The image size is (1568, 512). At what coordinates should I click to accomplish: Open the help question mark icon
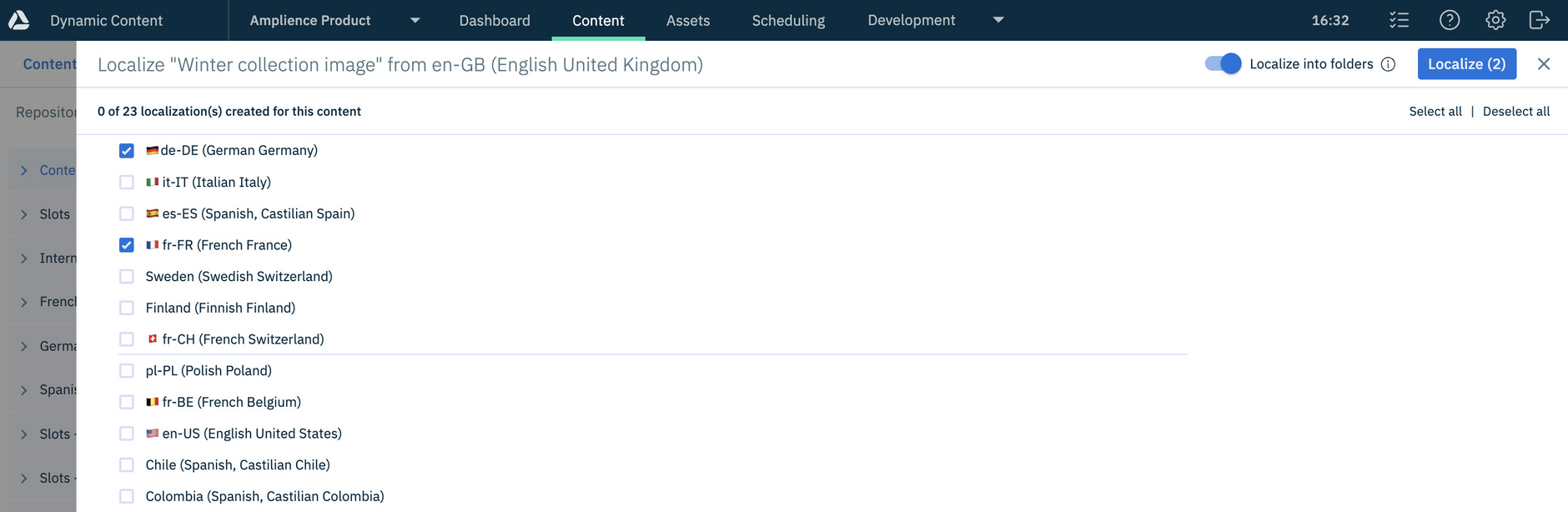tap(1450, 20)
